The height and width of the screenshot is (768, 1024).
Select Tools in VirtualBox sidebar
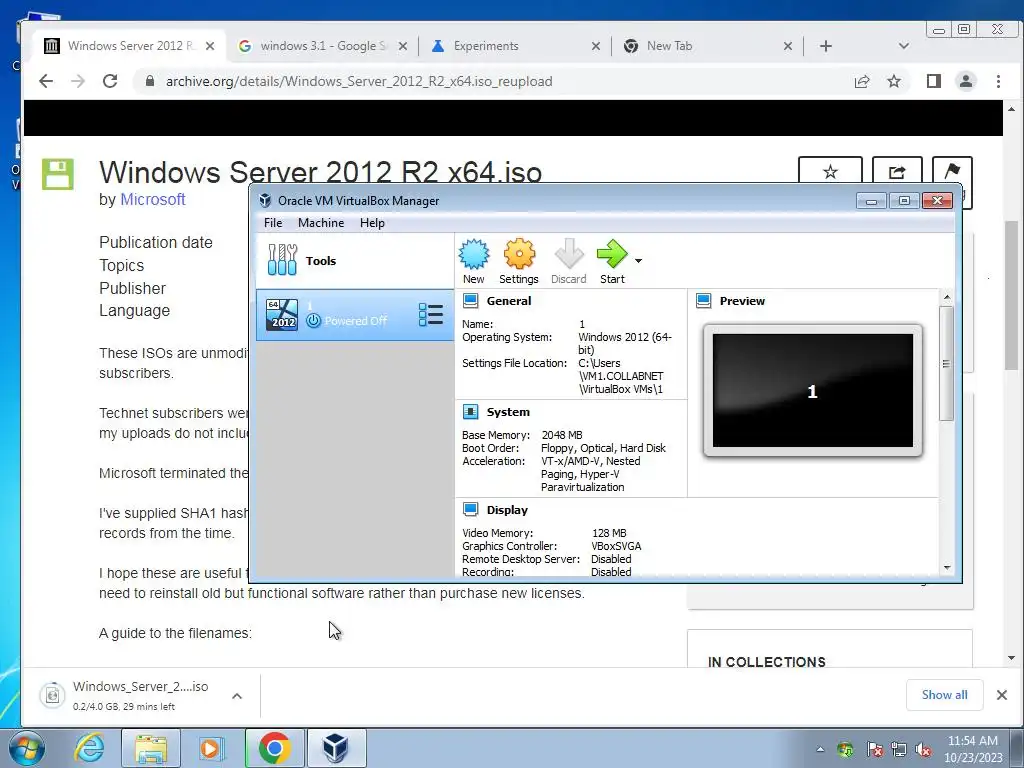pos(355,261)
